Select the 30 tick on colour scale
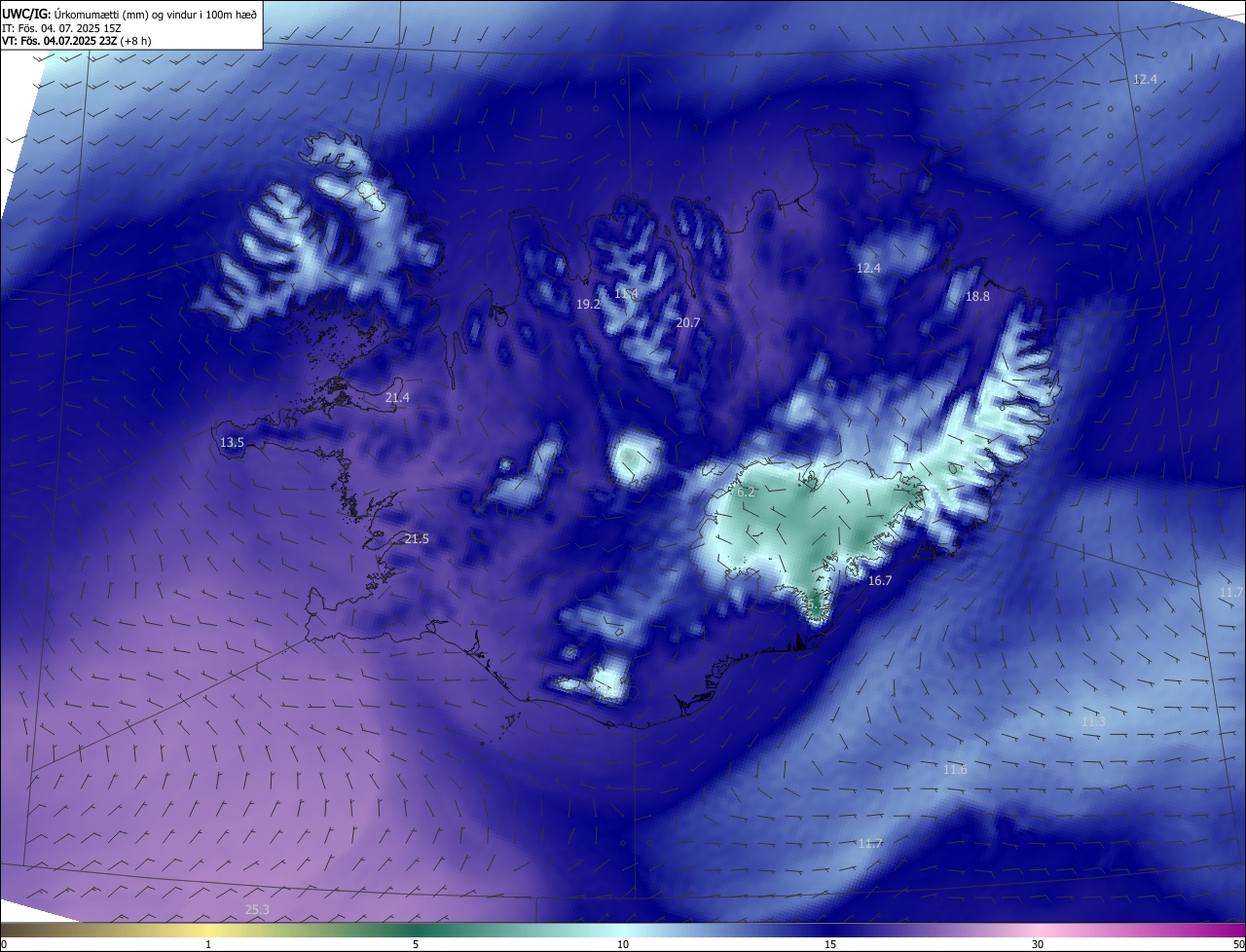The width and height of the screenshot is (1246, 952). [x=1038, y=944]
